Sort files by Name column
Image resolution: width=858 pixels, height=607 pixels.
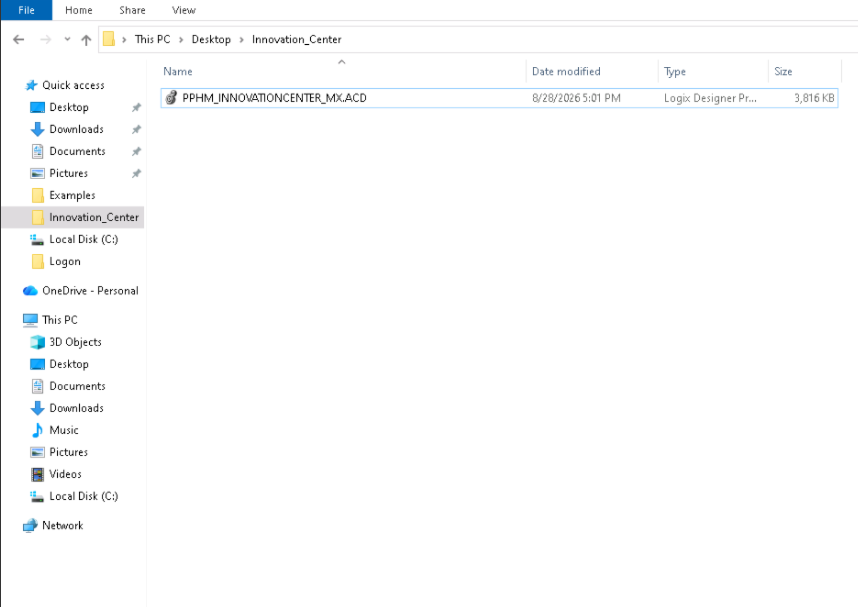[x=178, y=71]
